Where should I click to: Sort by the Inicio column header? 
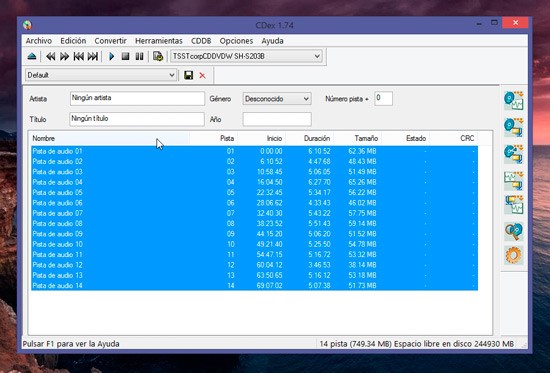pos(262,138)
